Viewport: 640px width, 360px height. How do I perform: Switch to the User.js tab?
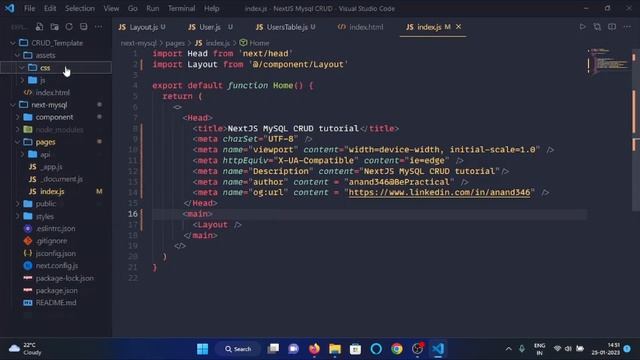tap(210, 27)
